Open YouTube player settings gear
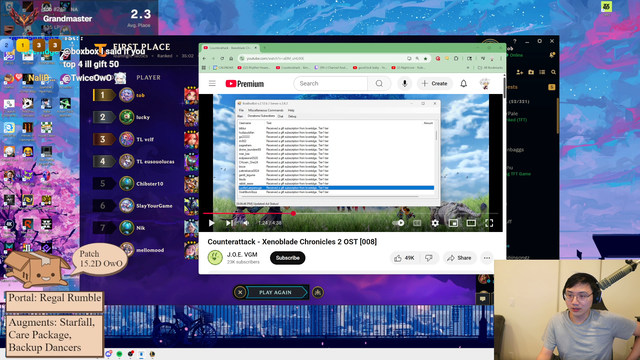This screenshot has height=360, width=640. pos(435,223)
